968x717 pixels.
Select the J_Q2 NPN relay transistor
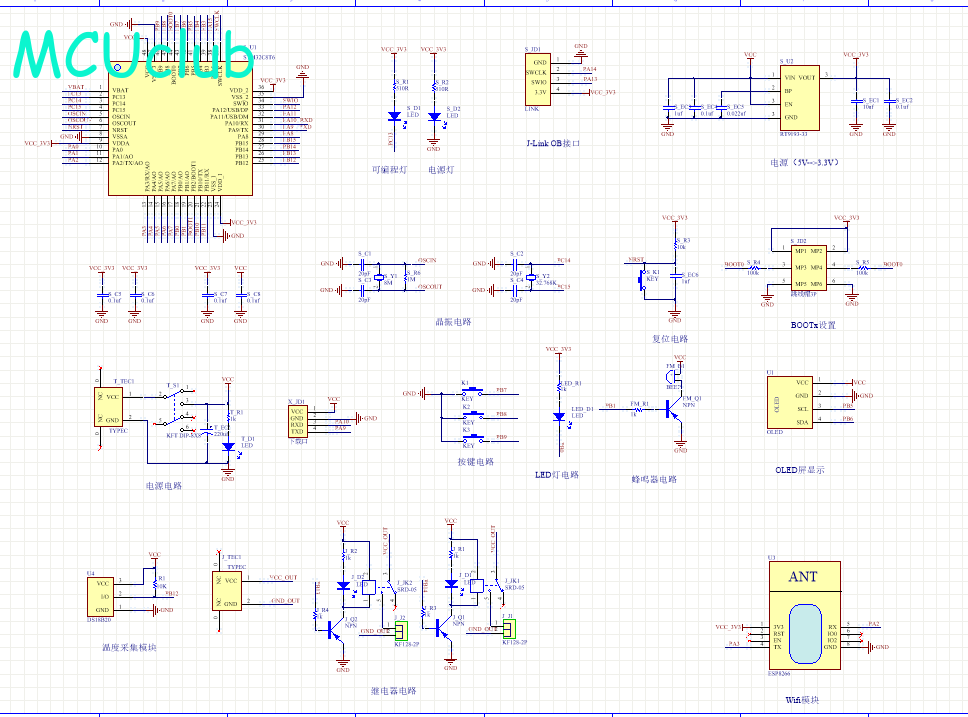click(x=336, y=629)
